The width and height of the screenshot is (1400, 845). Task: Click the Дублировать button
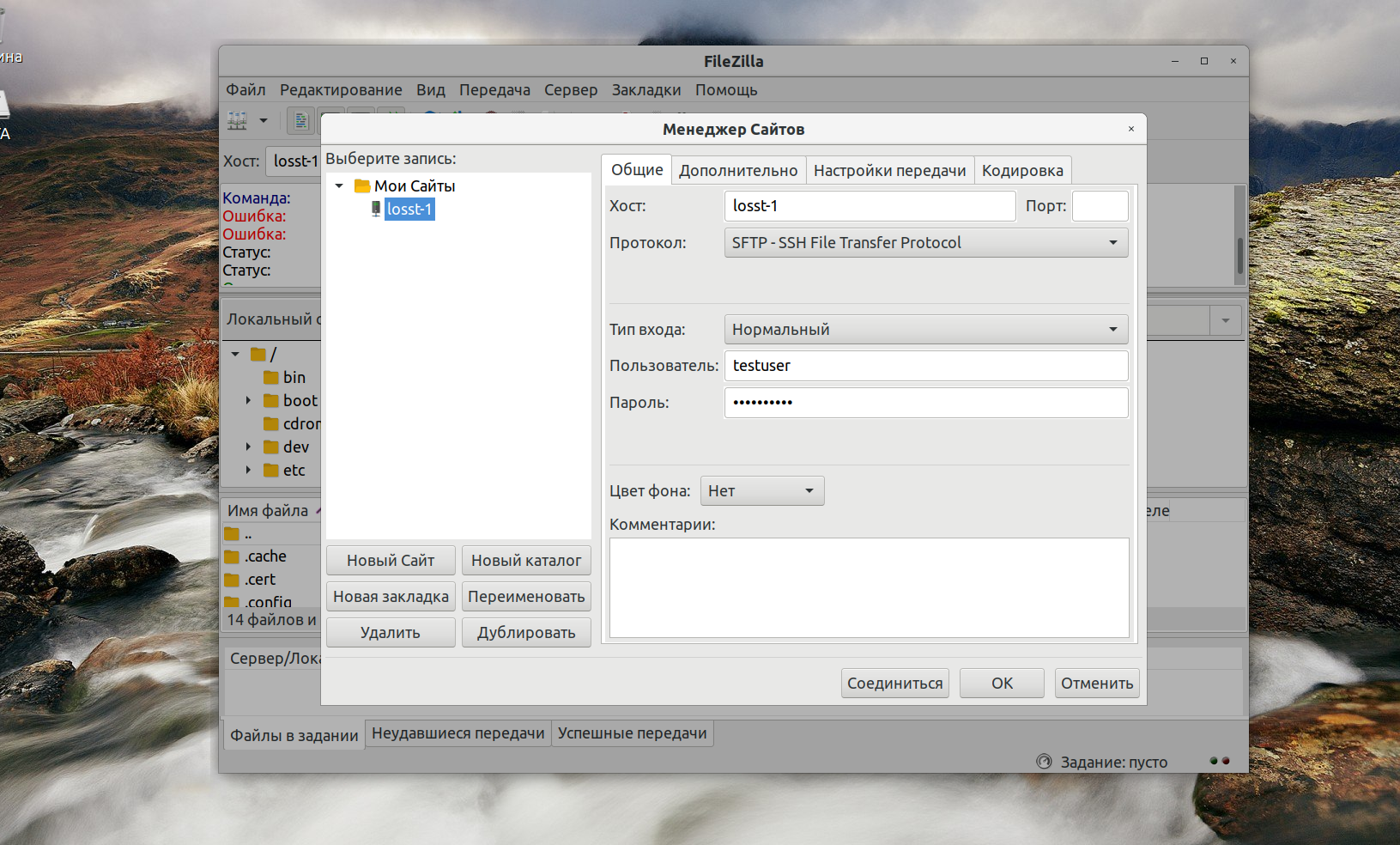coord(526,633)
